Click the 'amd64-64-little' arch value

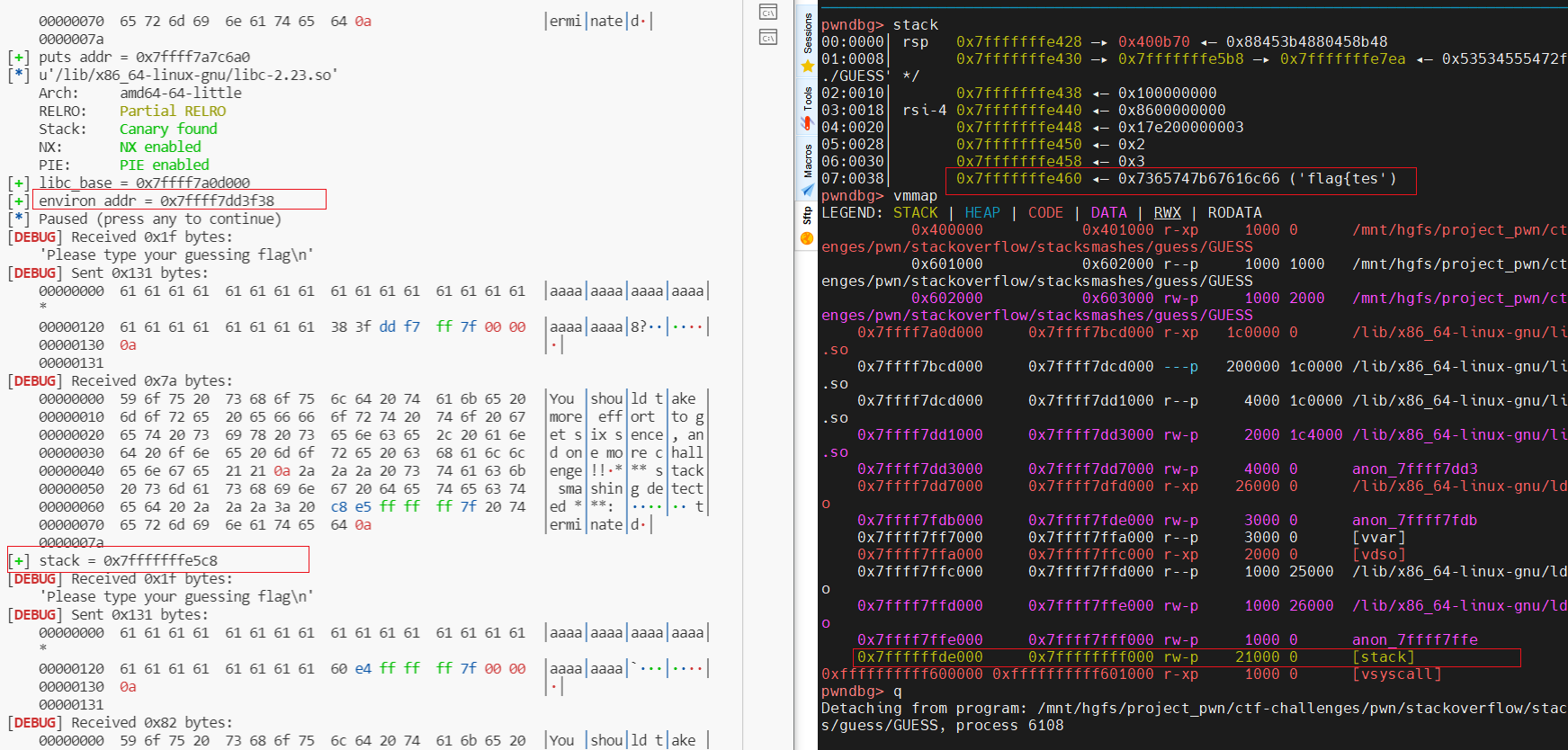pyautogui.click(x=181, y=93)
